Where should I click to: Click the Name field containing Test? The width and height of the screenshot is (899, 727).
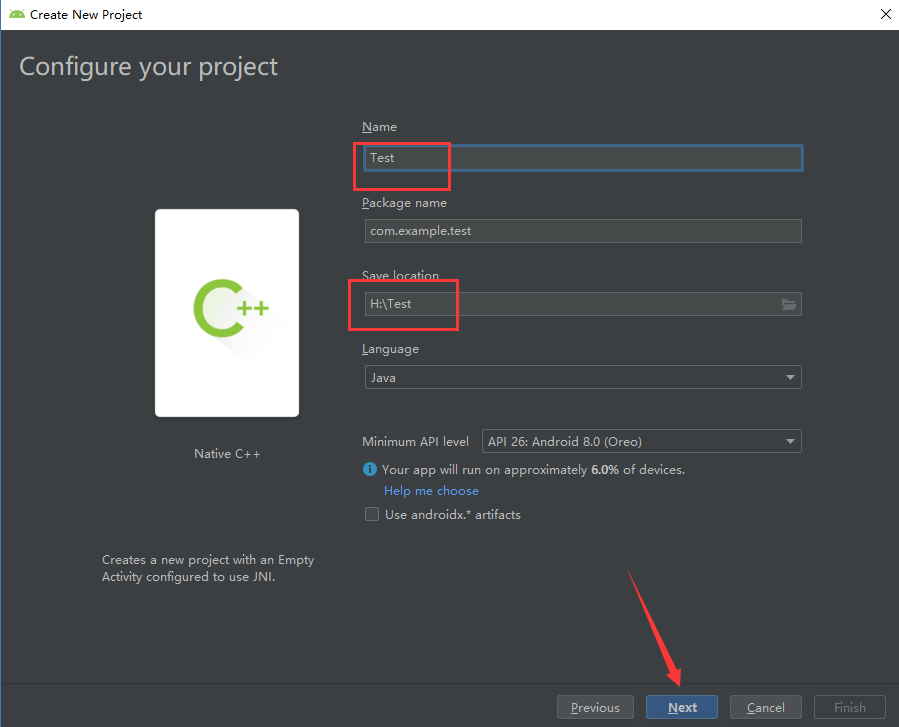(583, 158)
